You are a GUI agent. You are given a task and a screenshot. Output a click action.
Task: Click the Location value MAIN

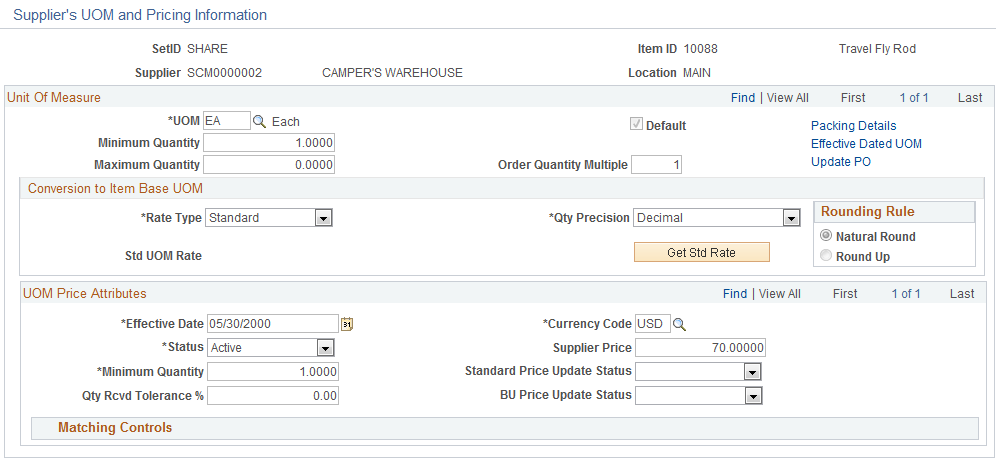pyautogui.click(x=697, y=73)
